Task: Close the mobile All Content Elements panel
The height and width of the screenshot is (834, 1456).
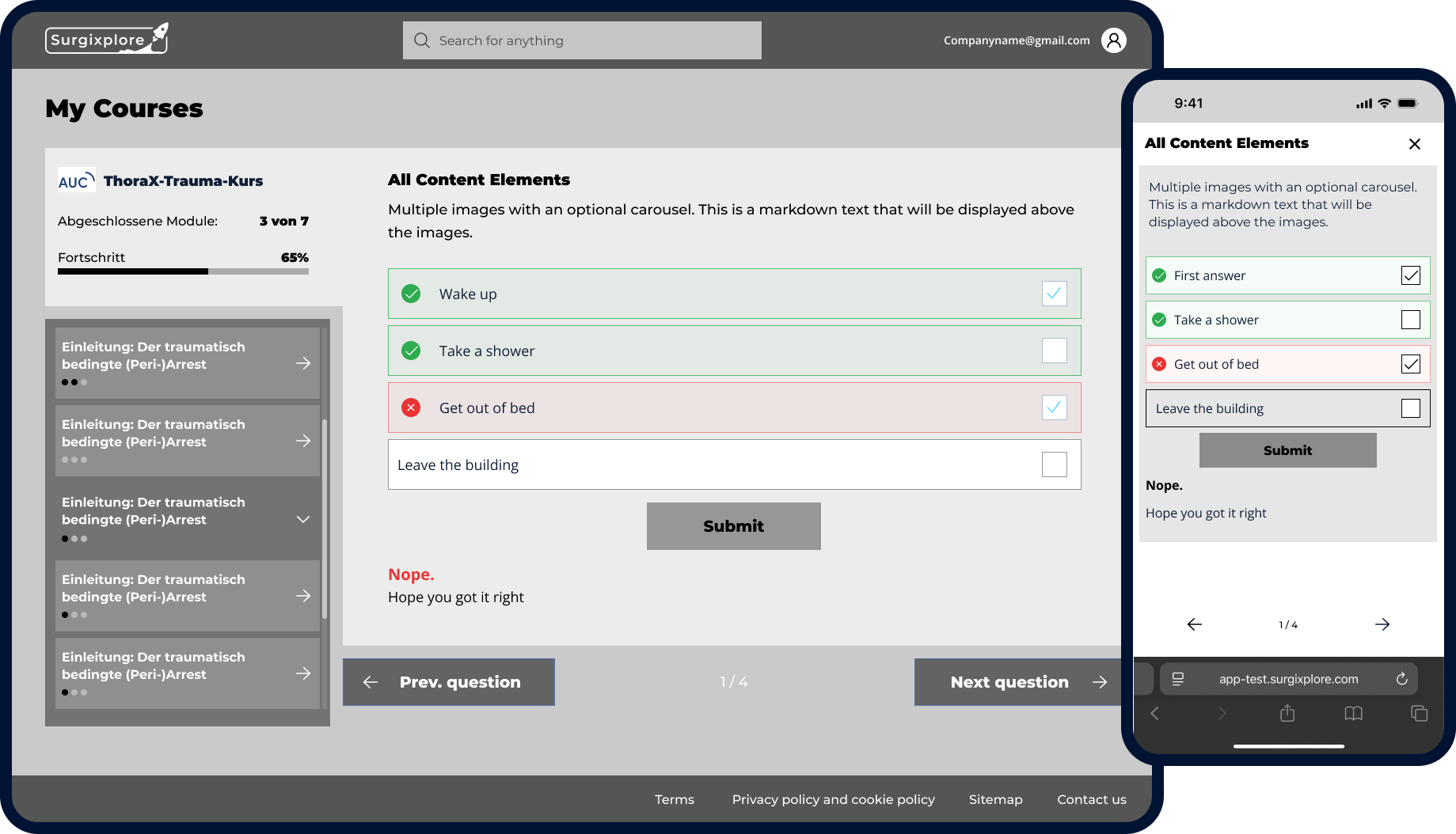Action: click(1415, 144)
